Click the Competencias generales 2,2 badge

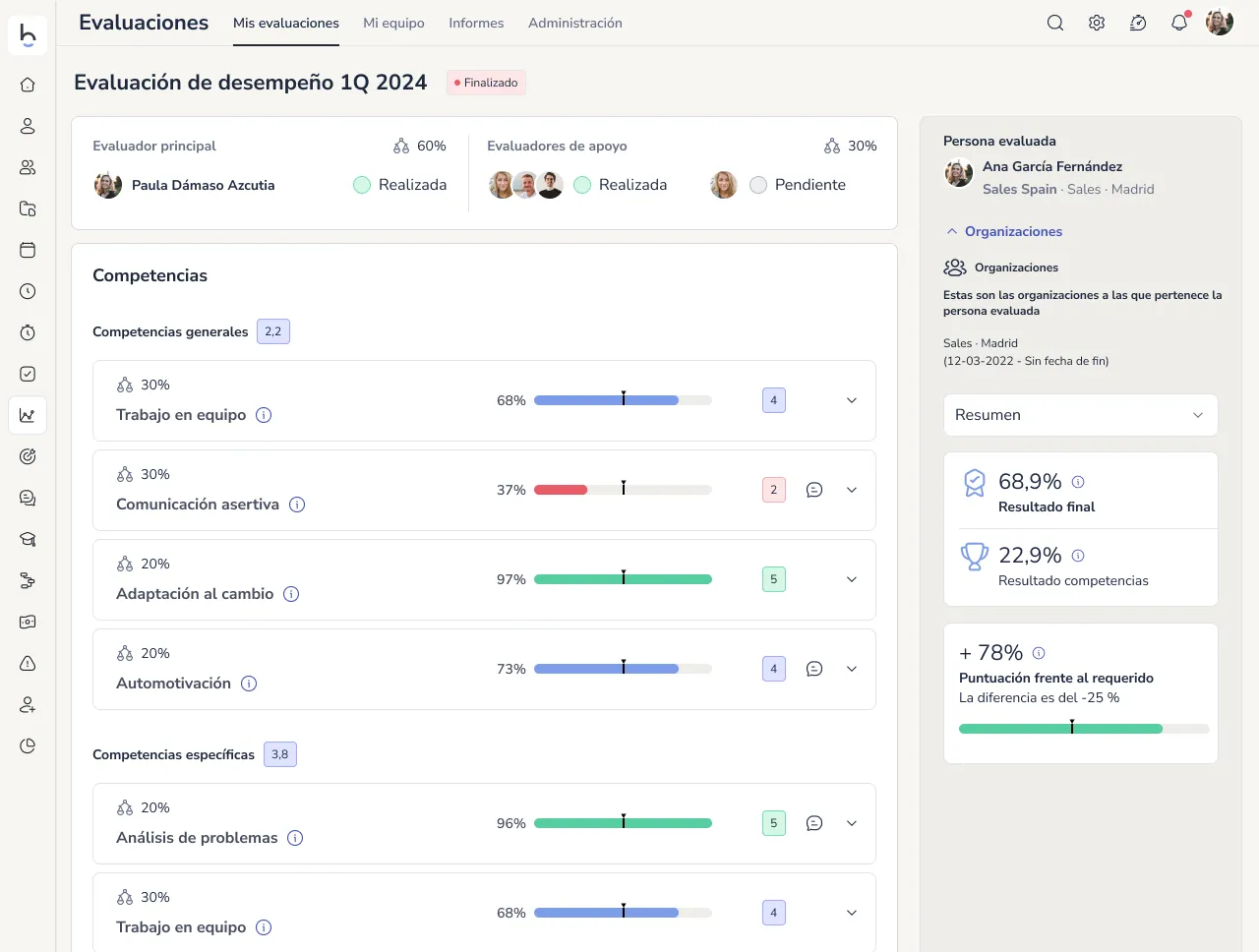(x=273, y=331)
